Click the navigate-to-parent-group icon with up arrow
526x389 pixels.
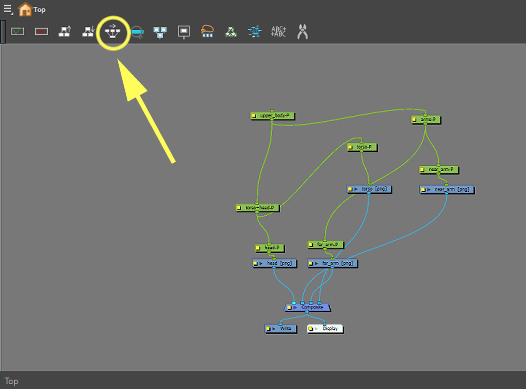(x=65, y=32)
